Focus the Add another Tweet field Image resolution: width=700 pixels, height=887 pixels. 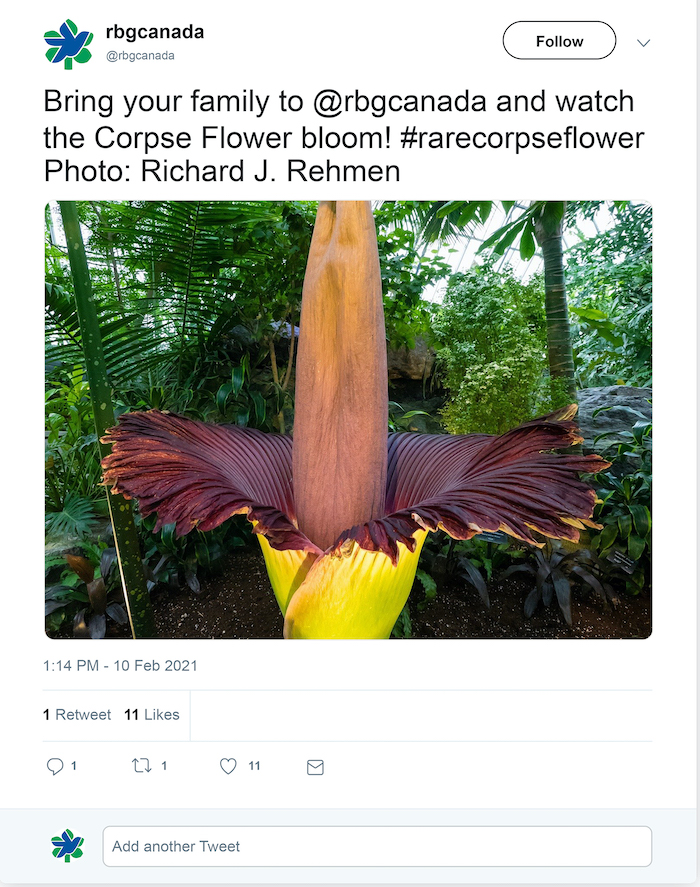click(x=377, y=846)
